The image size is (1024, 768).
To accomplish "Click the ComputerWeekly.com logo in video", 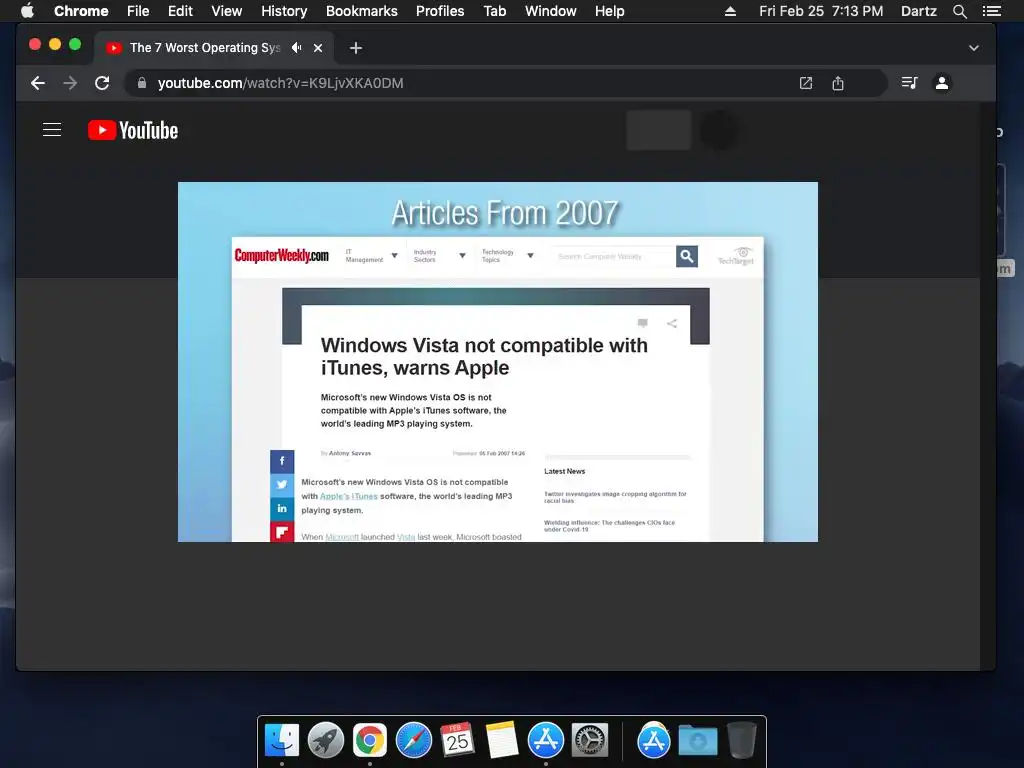I will tap(281, 255).
